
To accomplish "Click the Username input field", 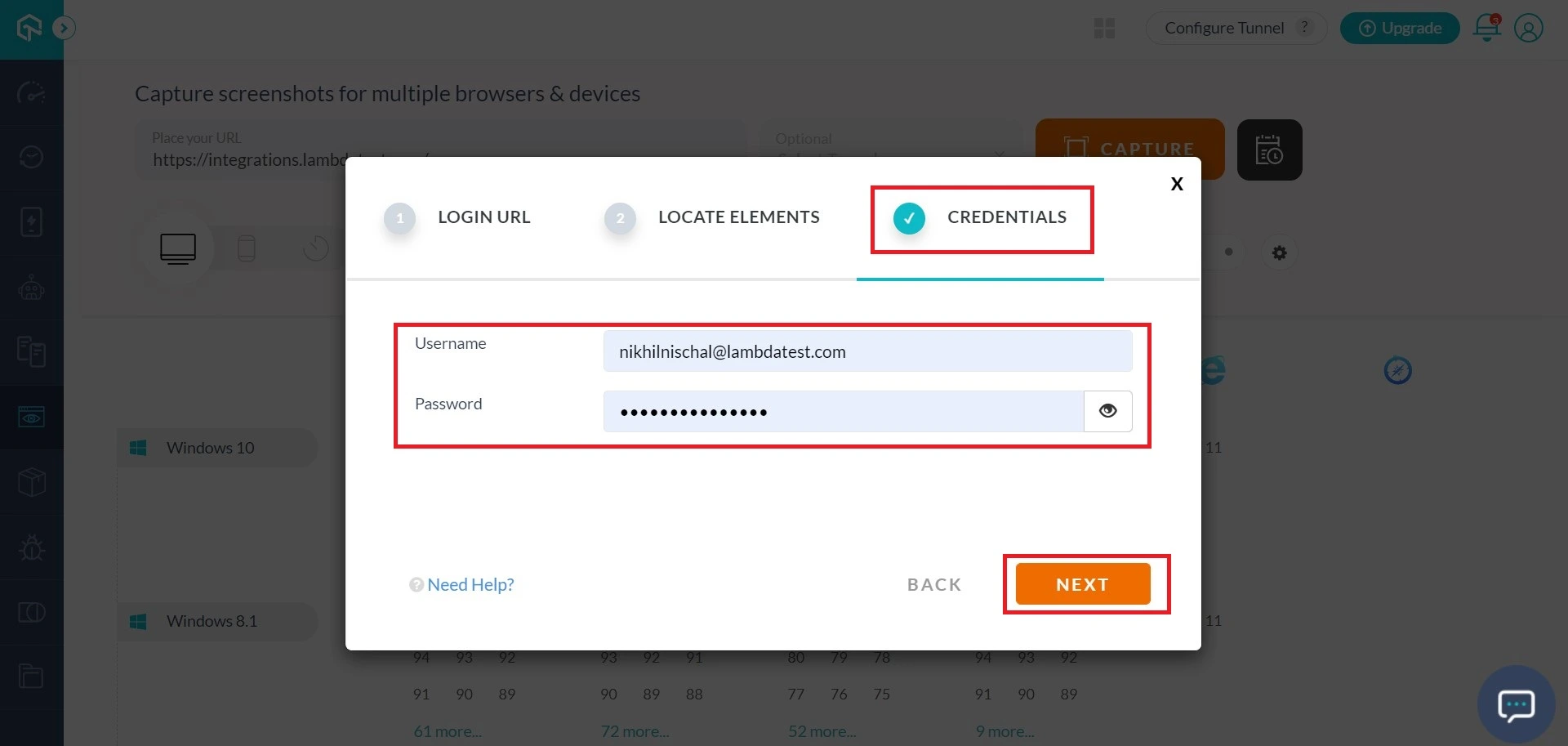I will pos(866,351).
